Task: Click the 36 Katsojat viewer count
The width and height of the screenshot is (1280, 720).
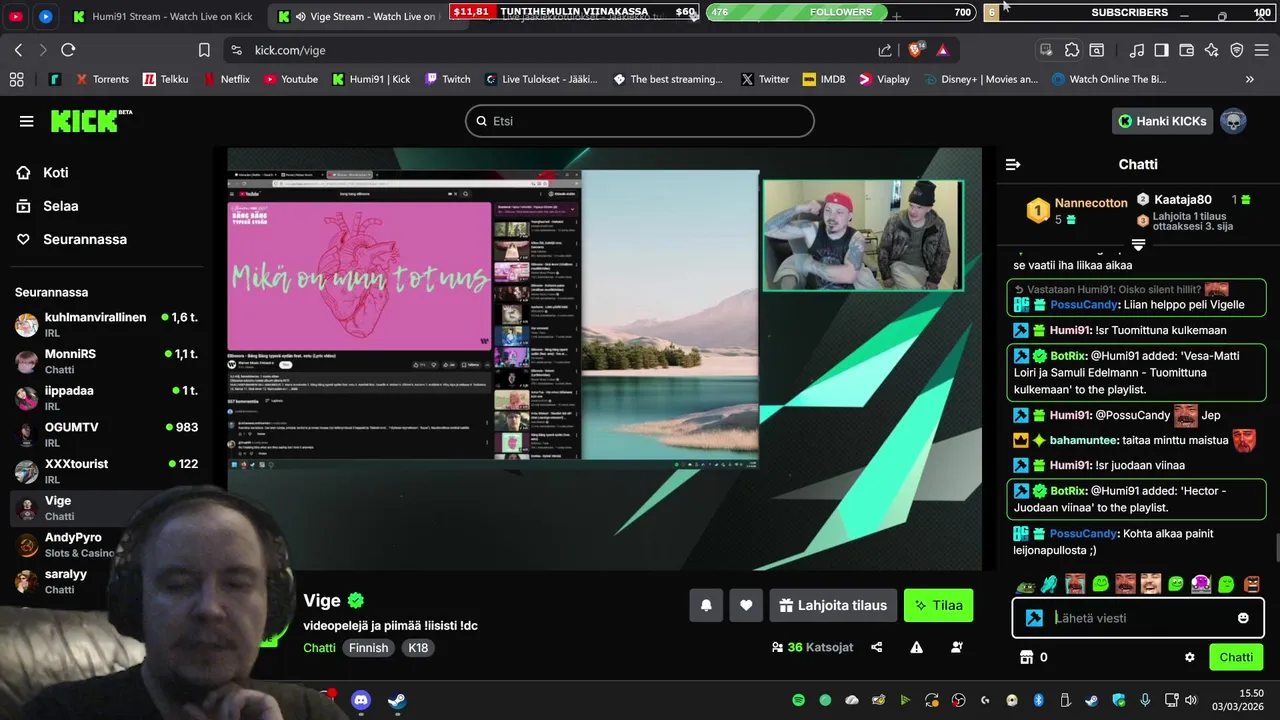Action: coord(812,647)
